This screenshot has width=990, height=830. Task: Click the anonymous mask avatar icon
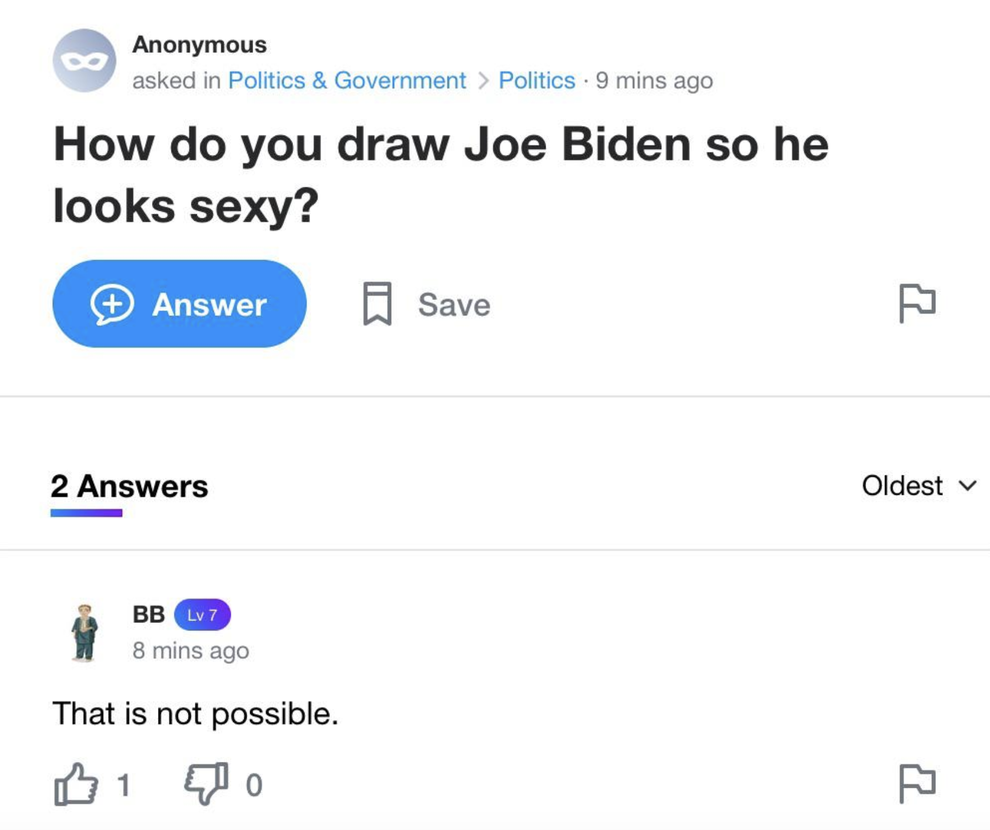click(x=85, y=61)
